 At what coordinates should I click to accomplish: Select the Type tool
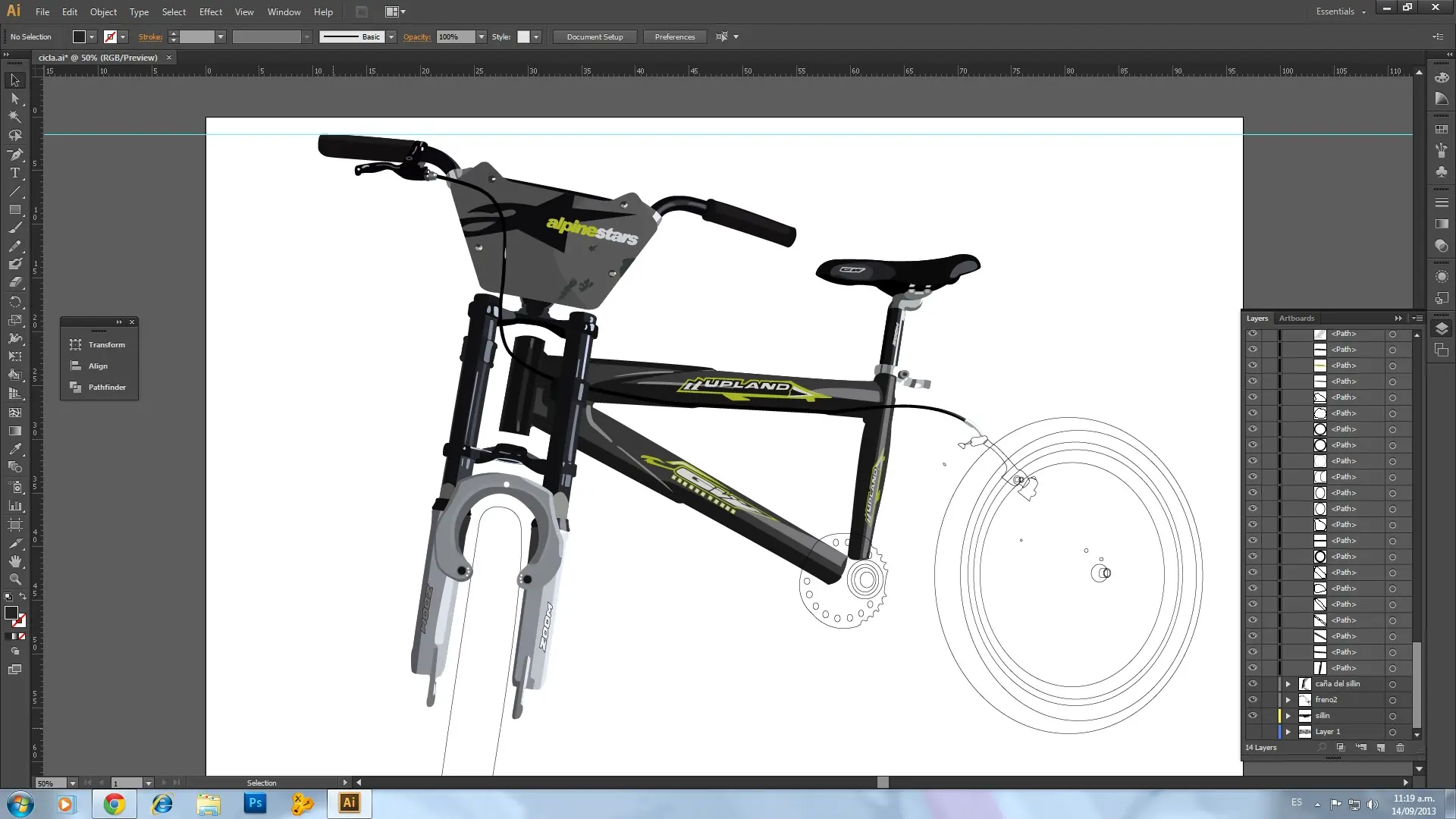tap(14, 173)
